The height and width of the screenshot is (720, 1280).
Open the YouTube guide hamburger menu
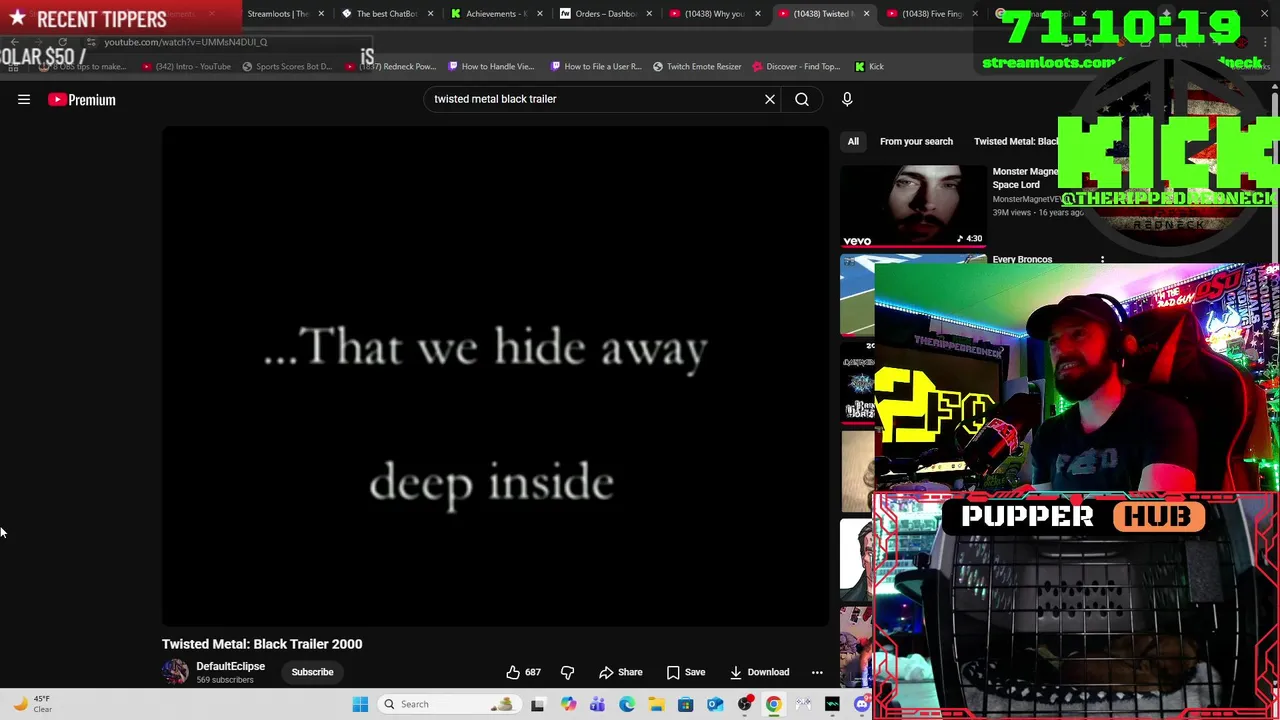24,99
